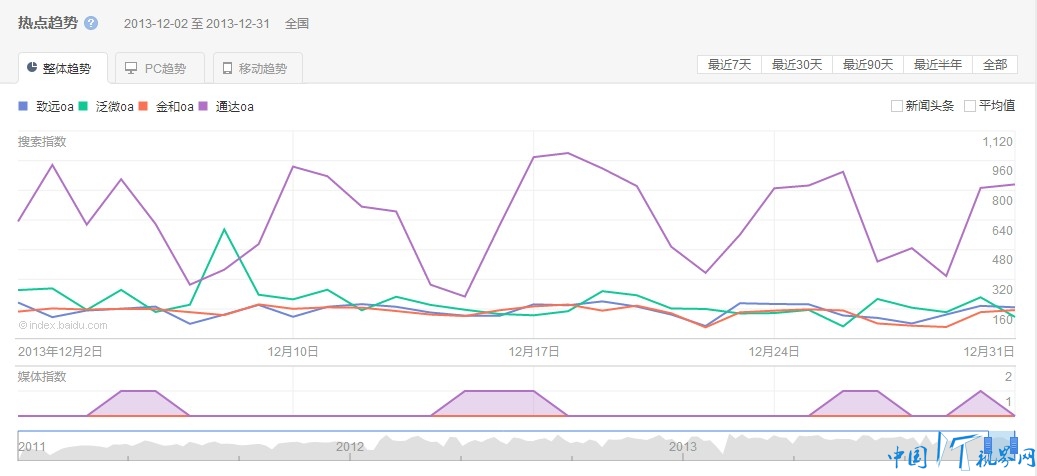1037x476 pixels.
Task: Toggle the 通达oa purple legend swatch
Action: pyautogui.click(x=202, y=106)
